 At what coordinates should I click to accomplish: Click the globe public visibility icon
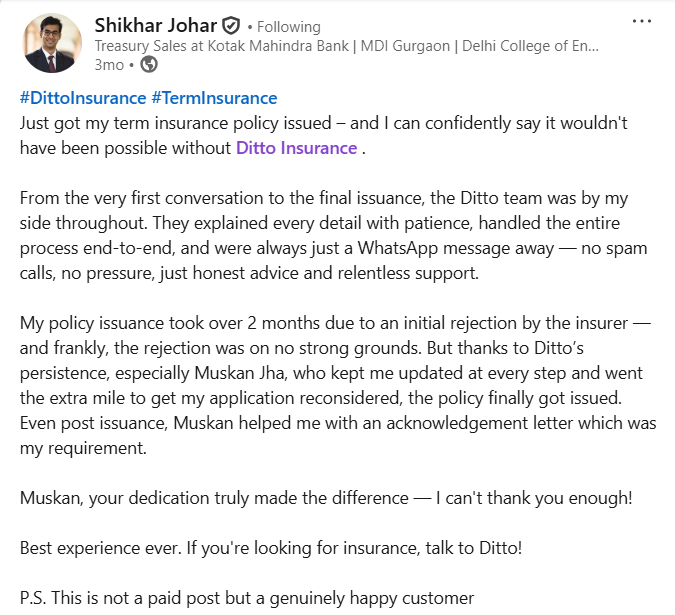[x=149, y=65]
